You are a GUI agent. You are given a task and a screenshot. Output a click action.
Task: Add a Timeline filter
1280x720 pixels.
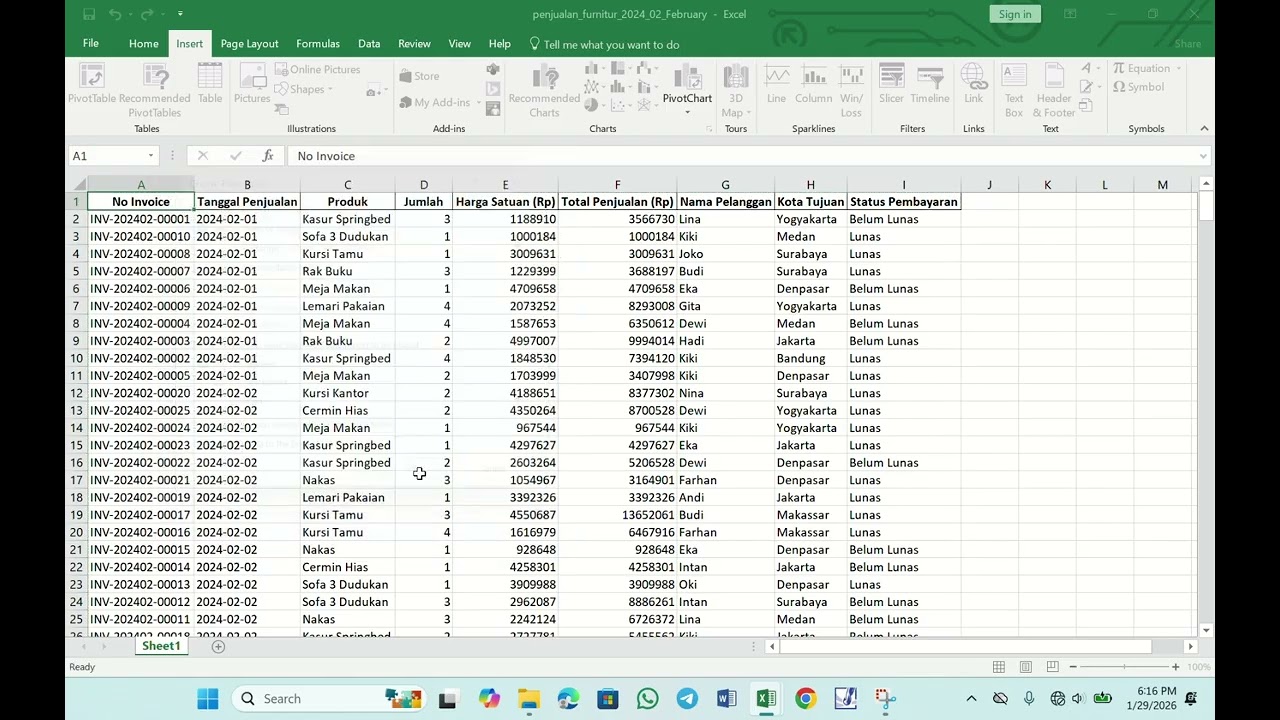click(929, 84)
